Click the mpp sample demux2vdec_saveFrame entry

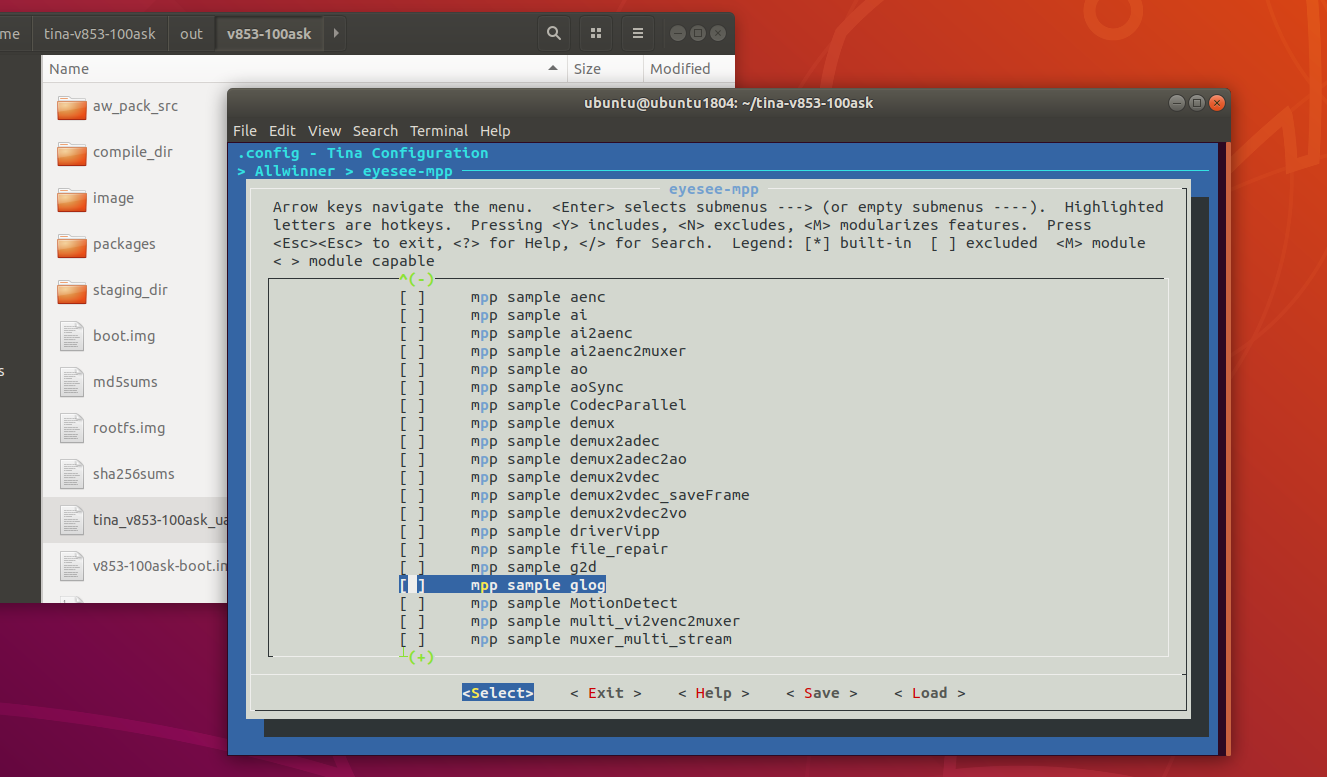610,495
